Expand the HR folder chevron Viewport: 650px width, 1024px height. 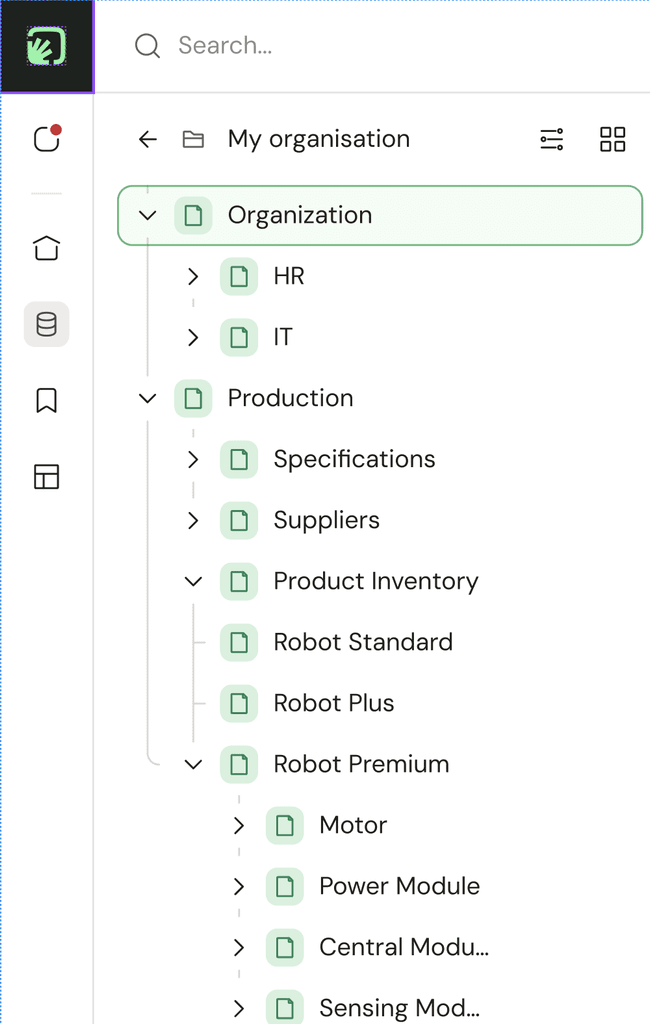click(193, 276)
